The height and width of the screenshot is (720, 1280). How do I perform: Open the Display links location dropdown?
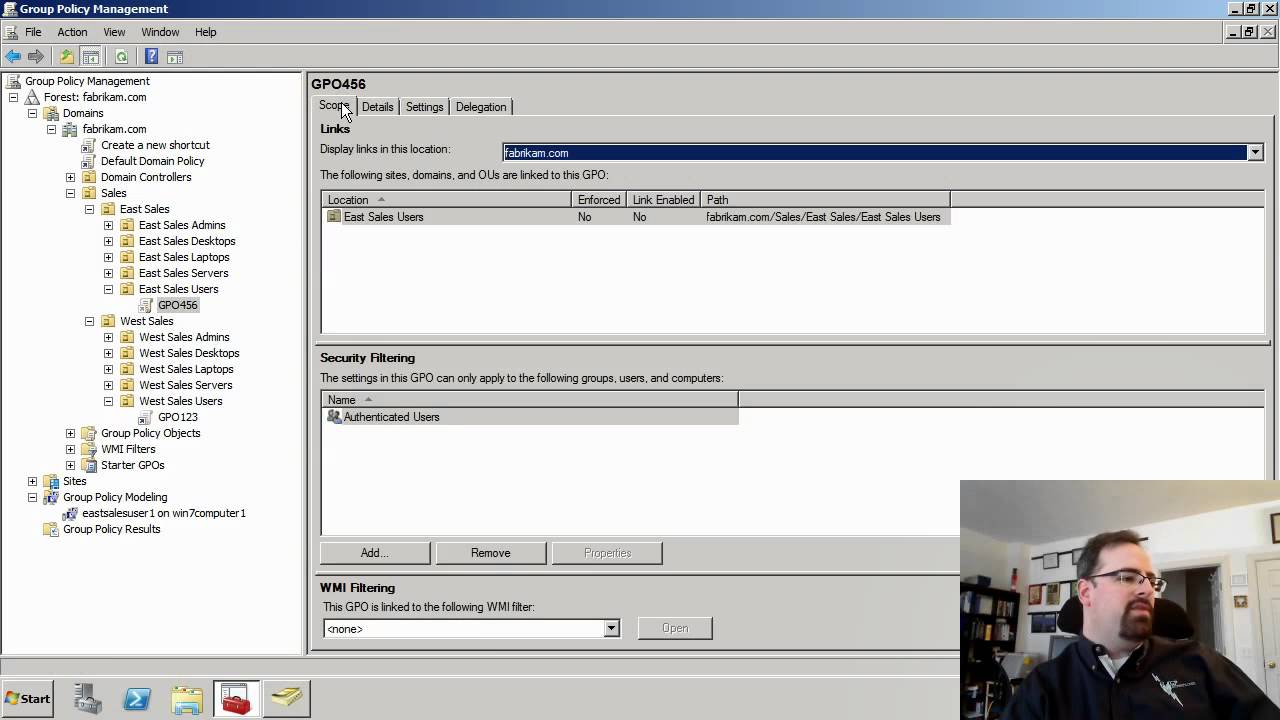[1255, 153]
